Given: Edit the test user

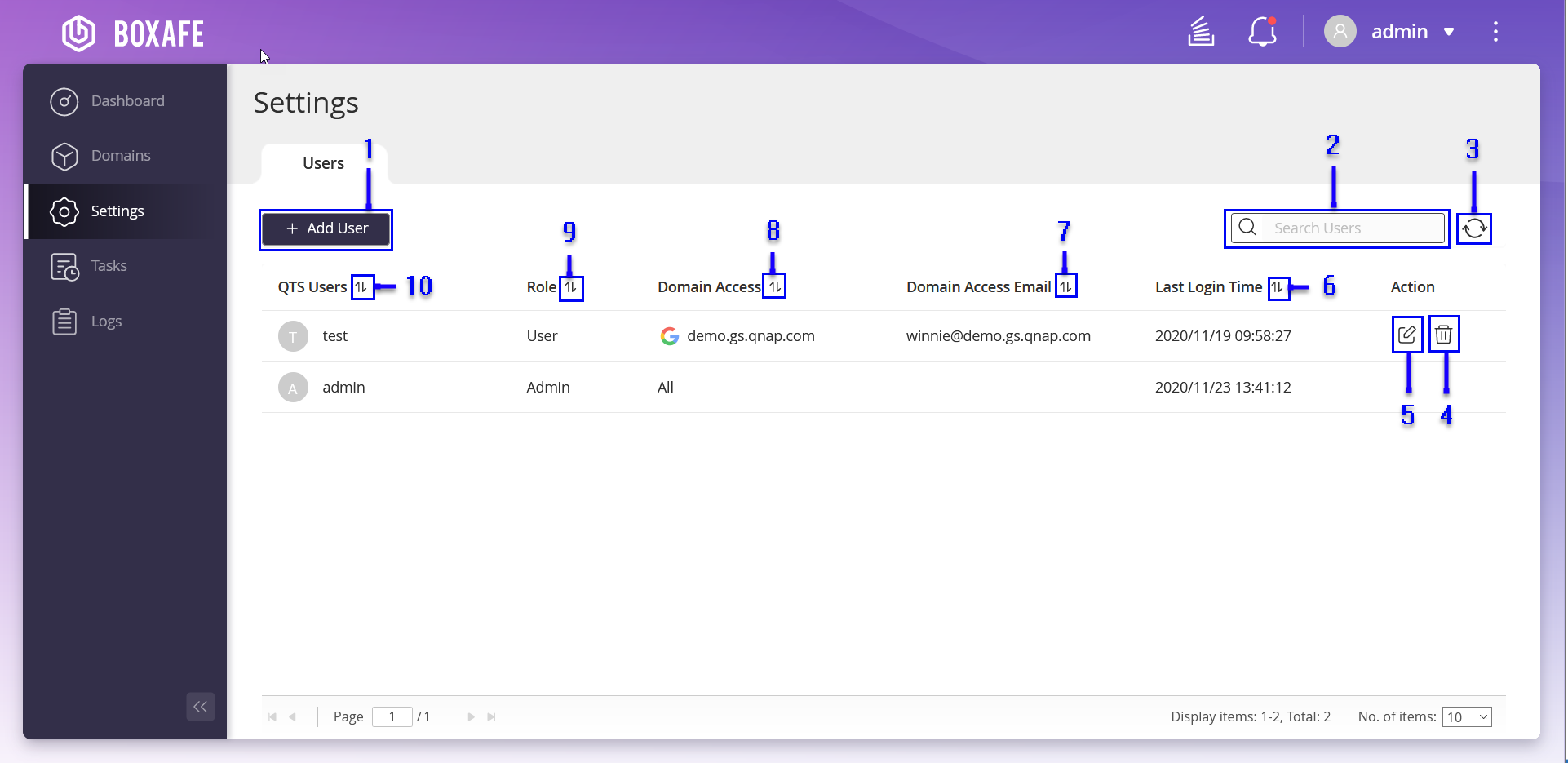Looking at the screenshot, I should point(1406,335).
